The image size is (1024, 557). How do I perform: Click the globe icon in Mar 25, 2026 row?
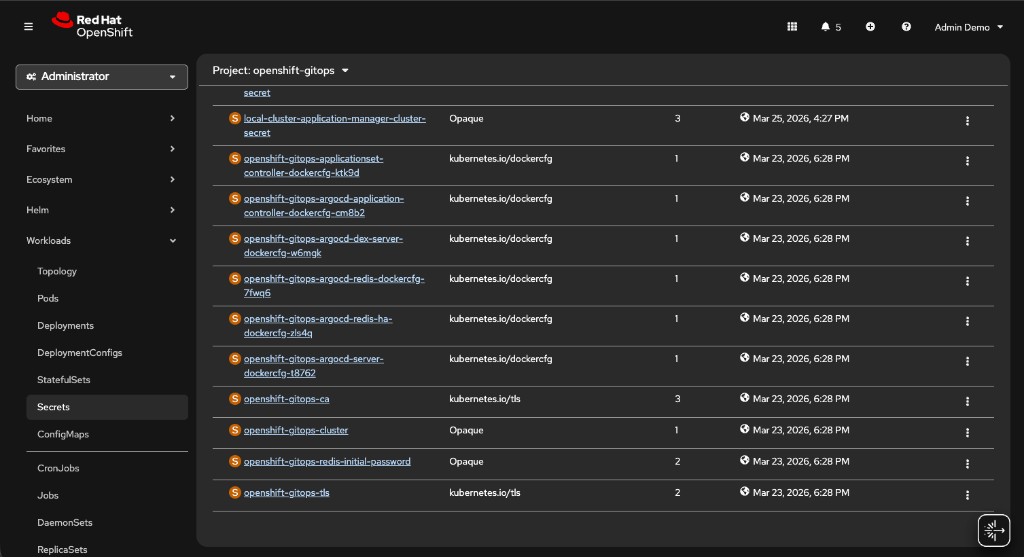(744, 118)
